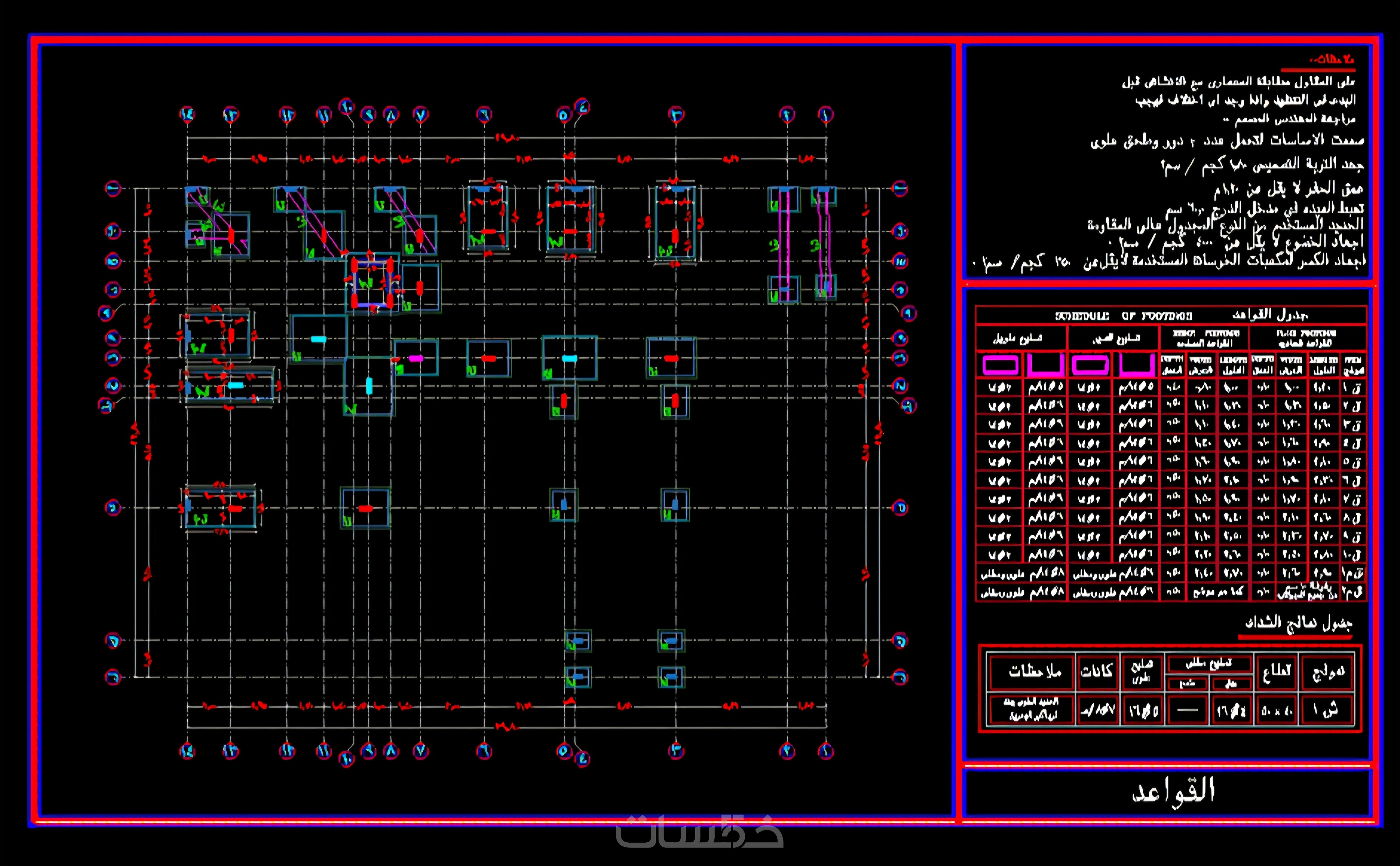
Task: Click the red underlined notes heading at top right
Action: (x=1331, y=59)
